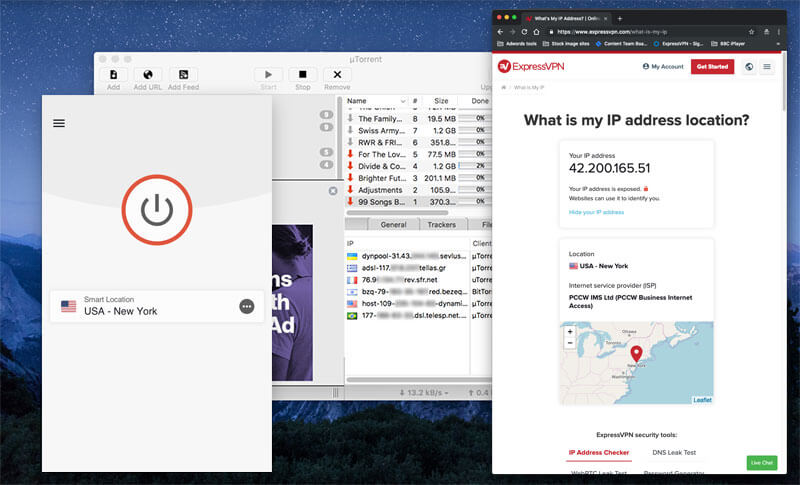This screenshot has height=485, width=800.
Task: Close the uTorrent ad with the round X
Action: [333, 191]
